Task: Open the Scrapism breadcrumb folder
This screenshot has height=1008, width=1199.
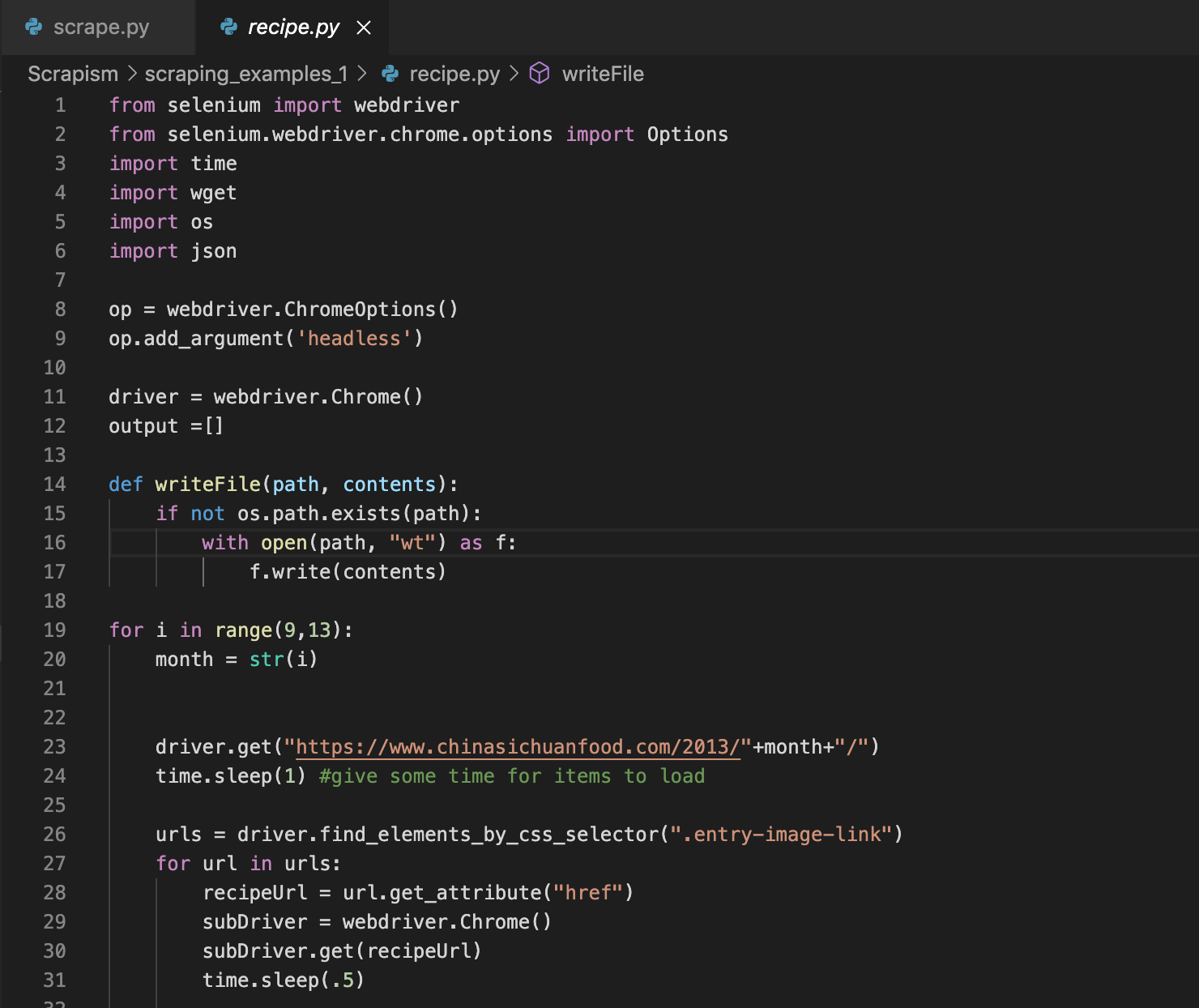Action: pos(73,74)
